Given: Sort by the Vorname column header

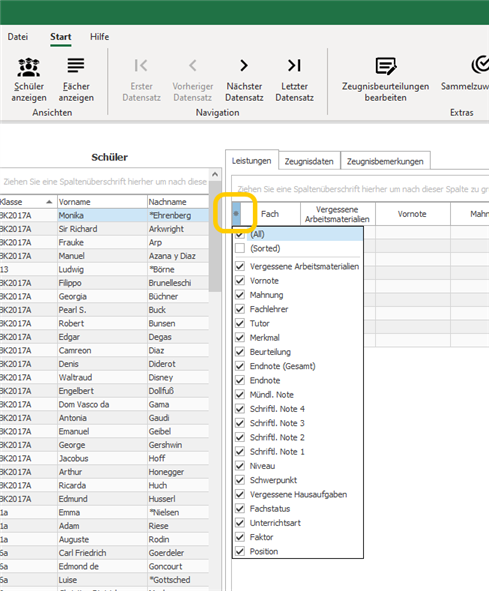Looking at the screenshot, I should [x=102, y=202].
